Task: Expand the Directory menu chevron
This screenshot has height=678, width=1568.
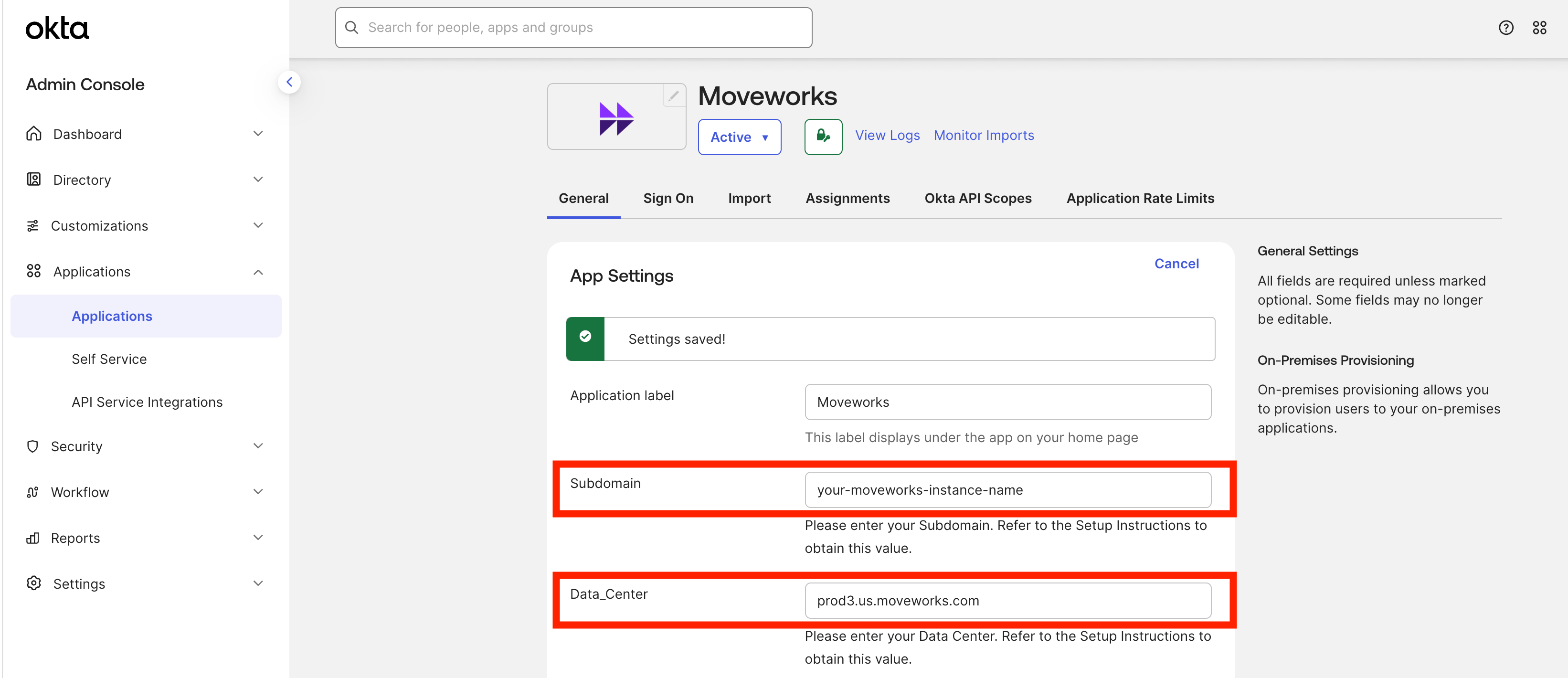Action: (x=258, y=179)
